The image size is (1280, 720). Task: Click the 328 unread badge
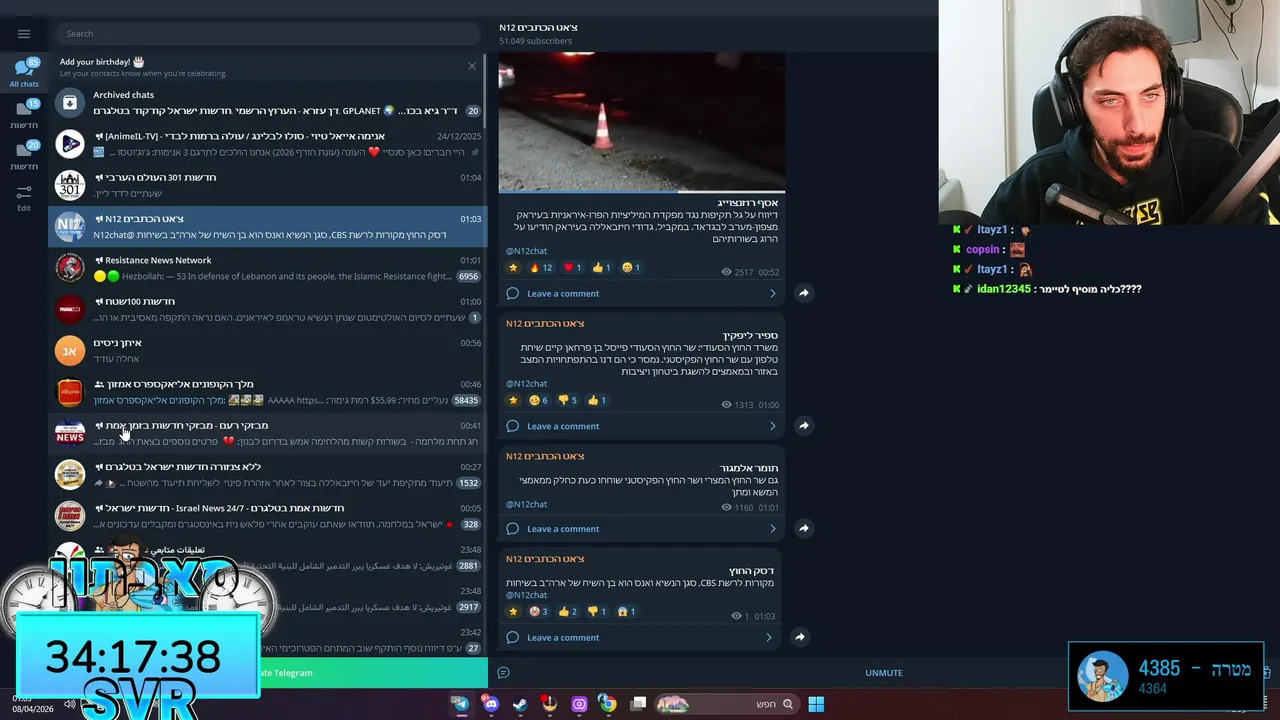coord(470,524)
